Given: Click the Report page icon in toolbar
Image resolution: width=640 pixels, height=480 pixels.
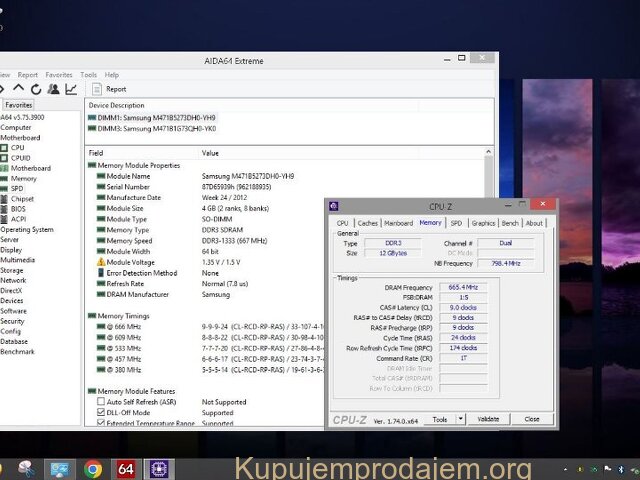Looking at the screenshot, I should click(x=97, y=89).
